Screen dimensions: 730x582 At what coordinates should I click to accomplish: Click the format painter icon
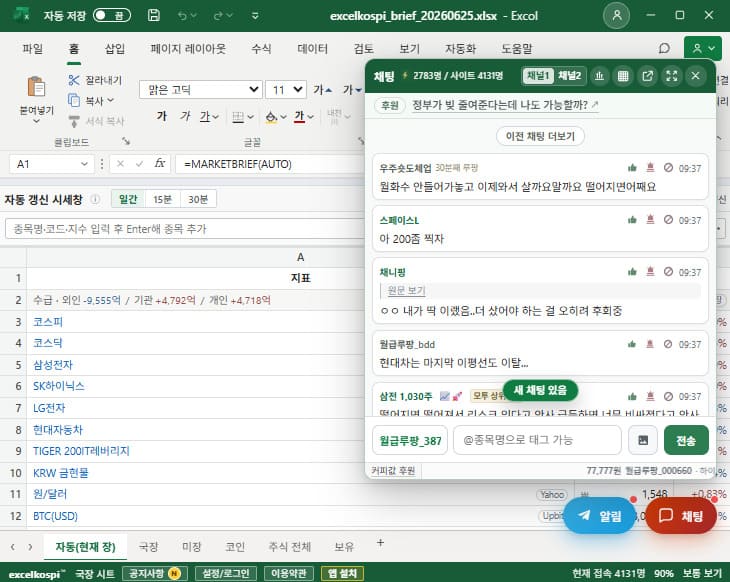[x=74, y=121]
